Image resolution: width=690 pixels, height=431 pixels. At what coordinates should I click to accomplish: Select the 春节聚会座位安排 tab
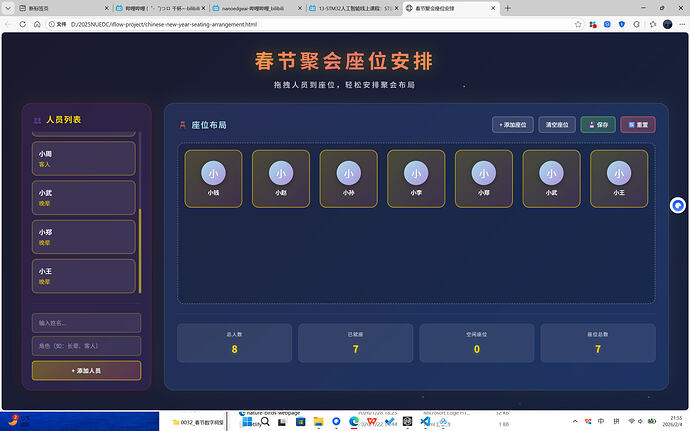451,8
